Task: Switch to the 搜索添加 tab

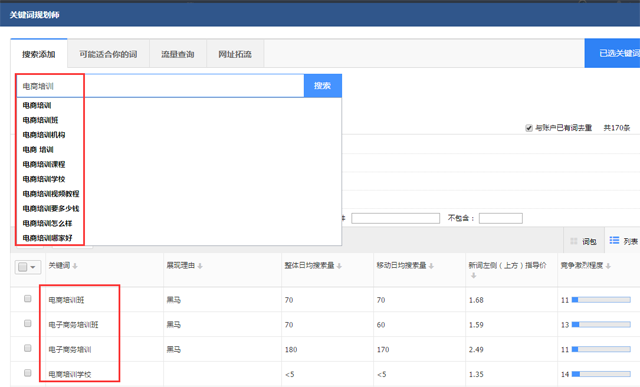Action: tap(39, 54)
